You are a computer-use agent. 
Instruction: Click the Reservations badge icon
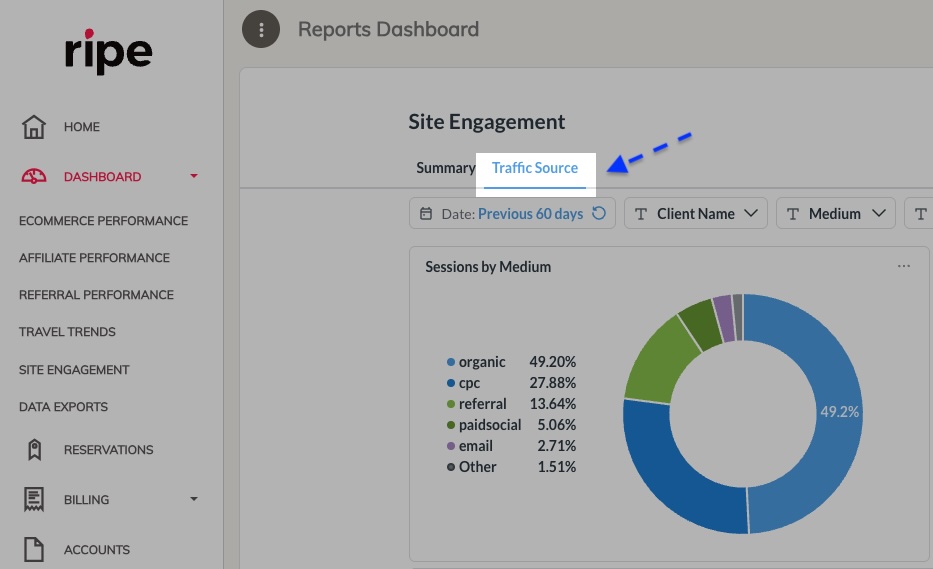click(35, 450)
